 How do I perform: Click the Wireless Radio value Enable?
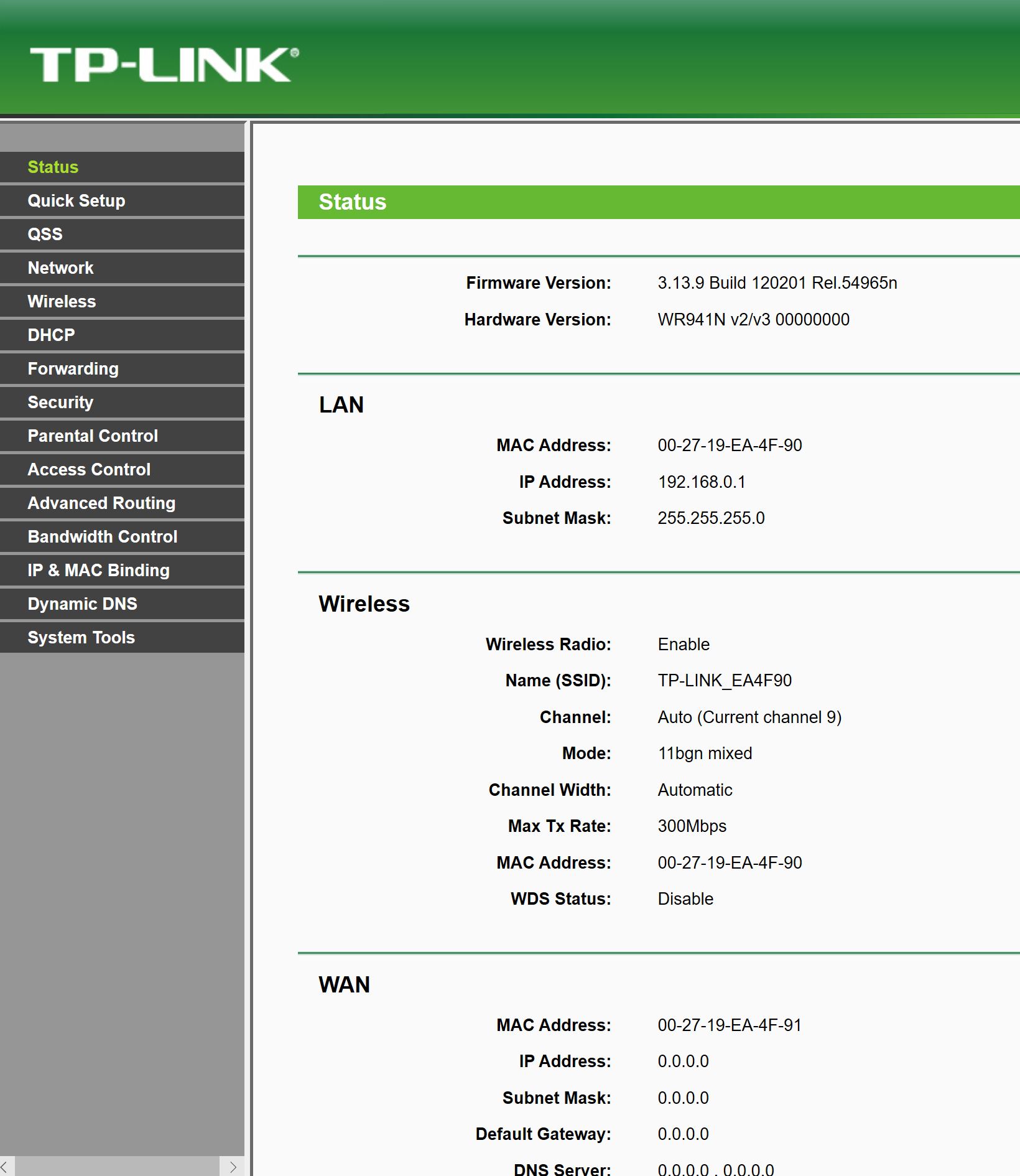[x=684, y=645]
